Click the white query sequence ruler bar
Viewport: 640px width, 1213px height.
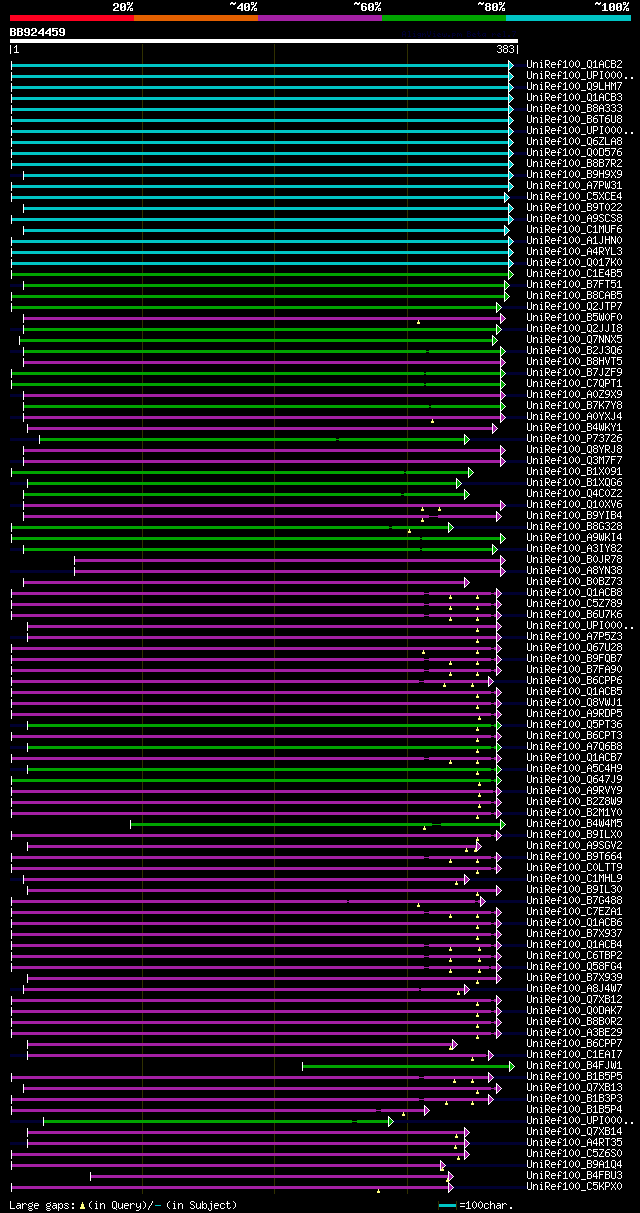tap(264, 41)
